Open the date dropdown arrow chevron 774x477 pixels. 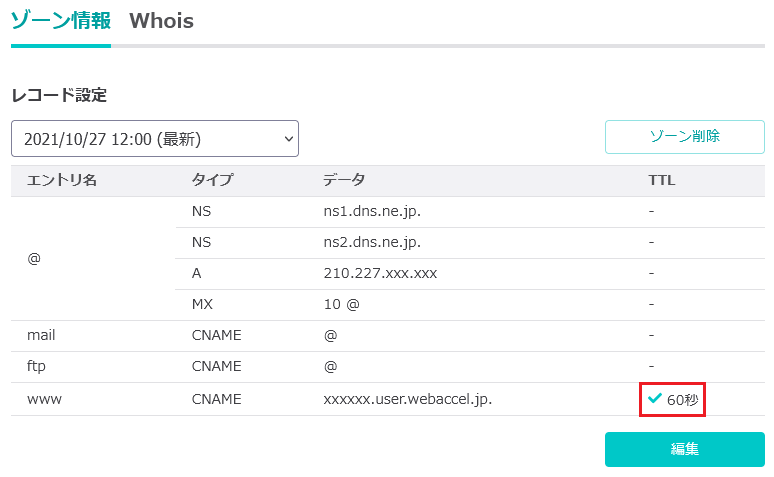(289, 139)
